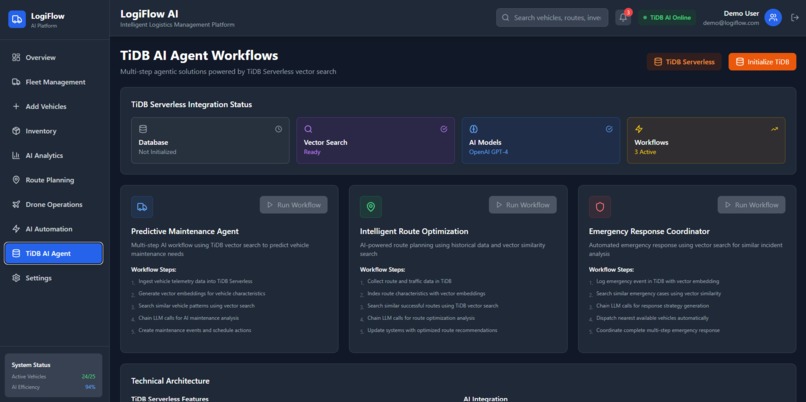Click the Predictive Maintenance Agent title
The height and width of the screenshot is (402, 806).
click(185, 231)
